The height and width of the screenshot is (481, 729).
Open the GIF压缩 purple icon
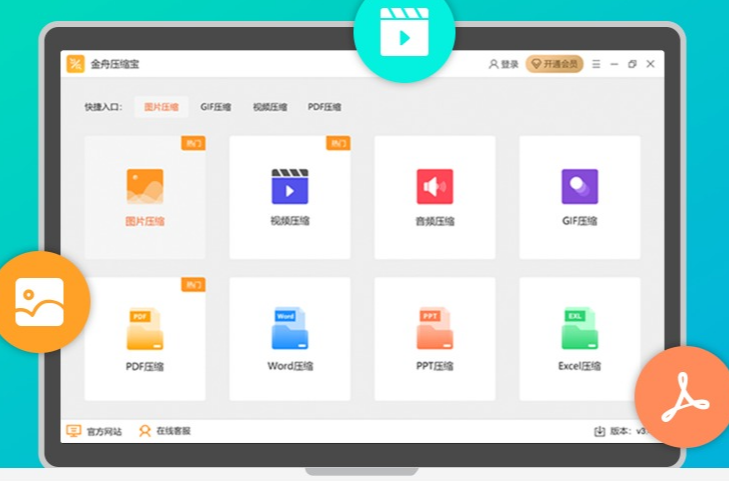pyautogui.click(x=580, y=186)
